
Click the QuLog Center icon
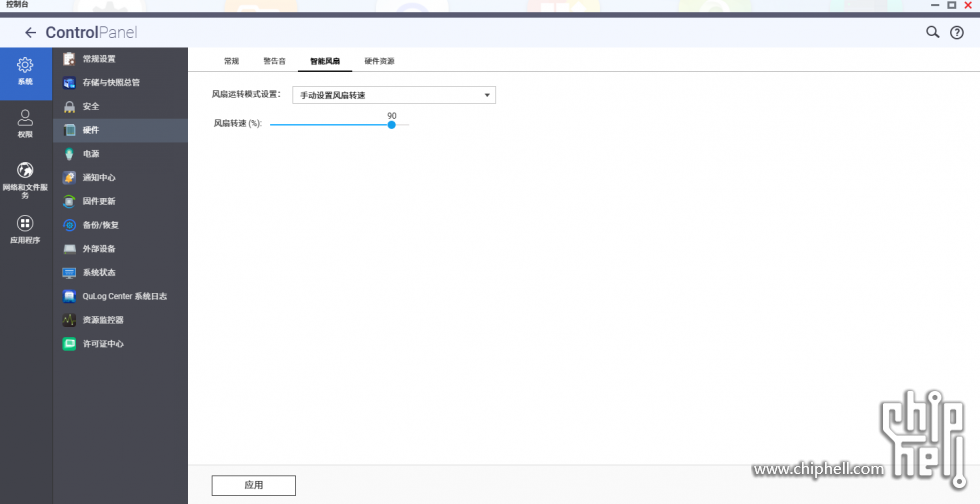69,296
